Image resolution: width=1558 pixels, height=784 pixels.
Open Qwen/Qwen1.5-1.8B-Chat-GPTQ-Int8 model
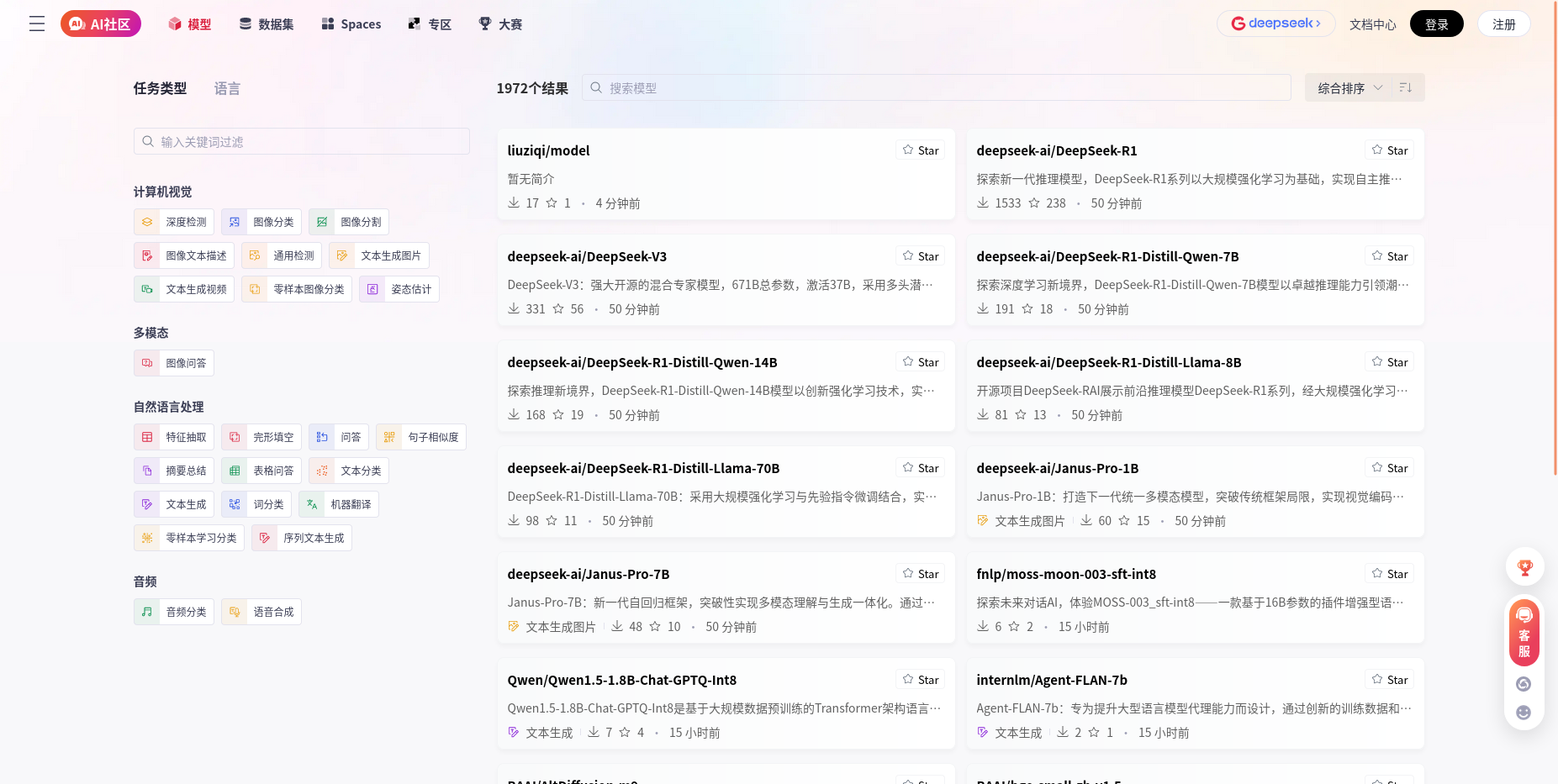tap(622, 680)
